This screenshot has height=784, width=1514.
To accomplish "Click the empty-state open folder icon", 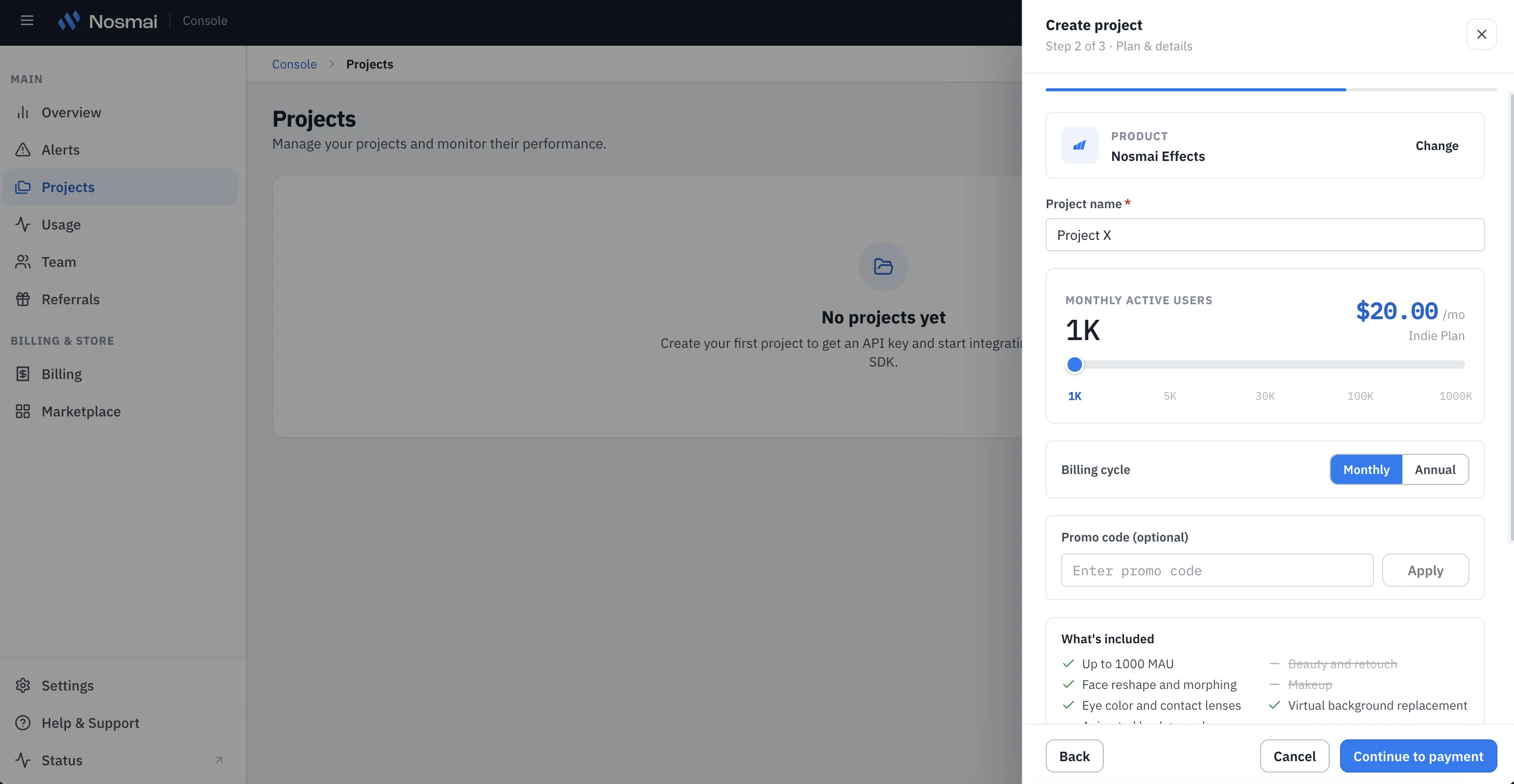I will [x=883, y=266].
